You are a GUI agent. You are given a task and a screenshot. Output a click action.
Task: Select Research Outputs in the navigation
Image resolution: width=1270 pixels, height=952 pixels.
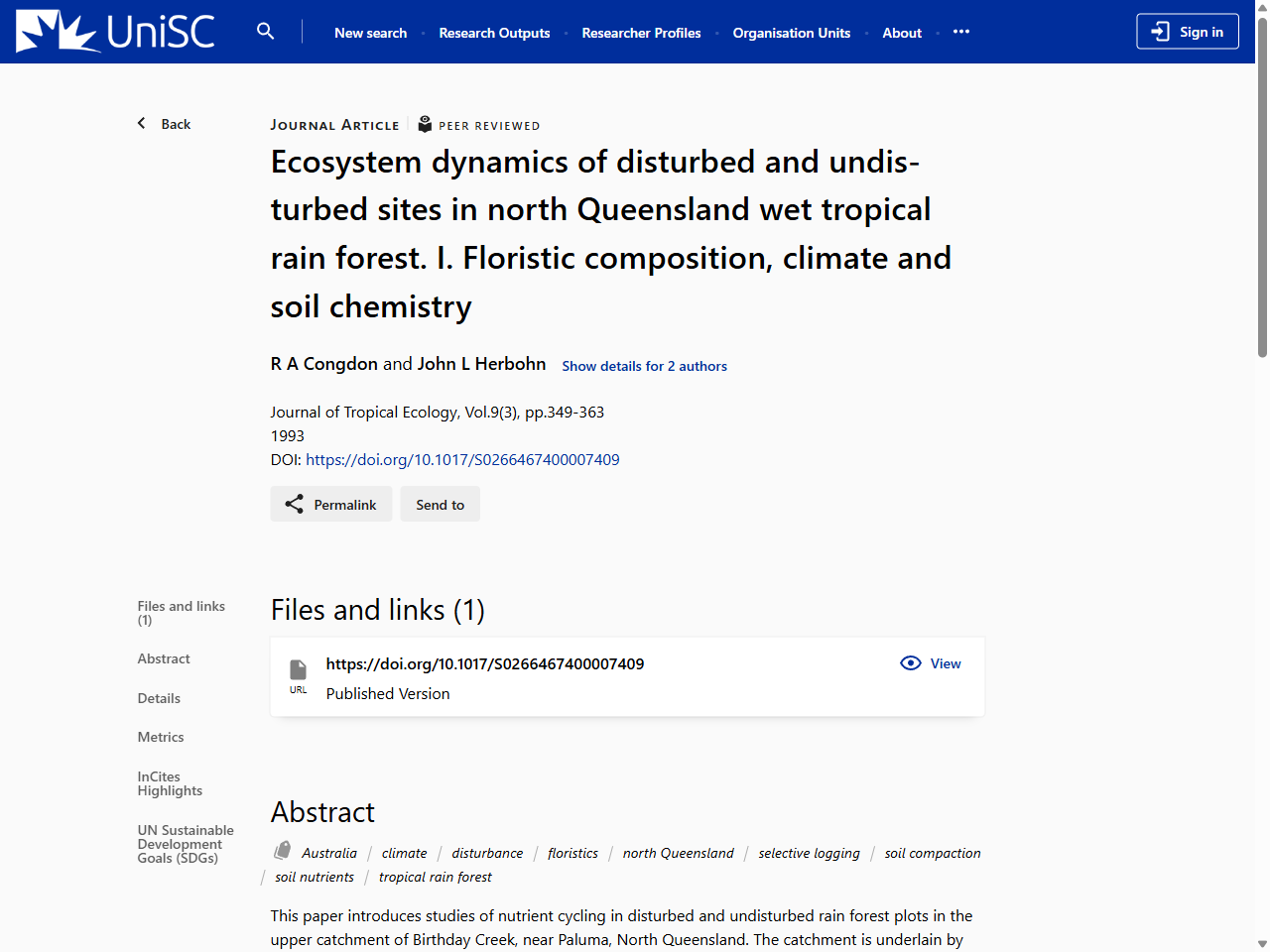[494, 33]
